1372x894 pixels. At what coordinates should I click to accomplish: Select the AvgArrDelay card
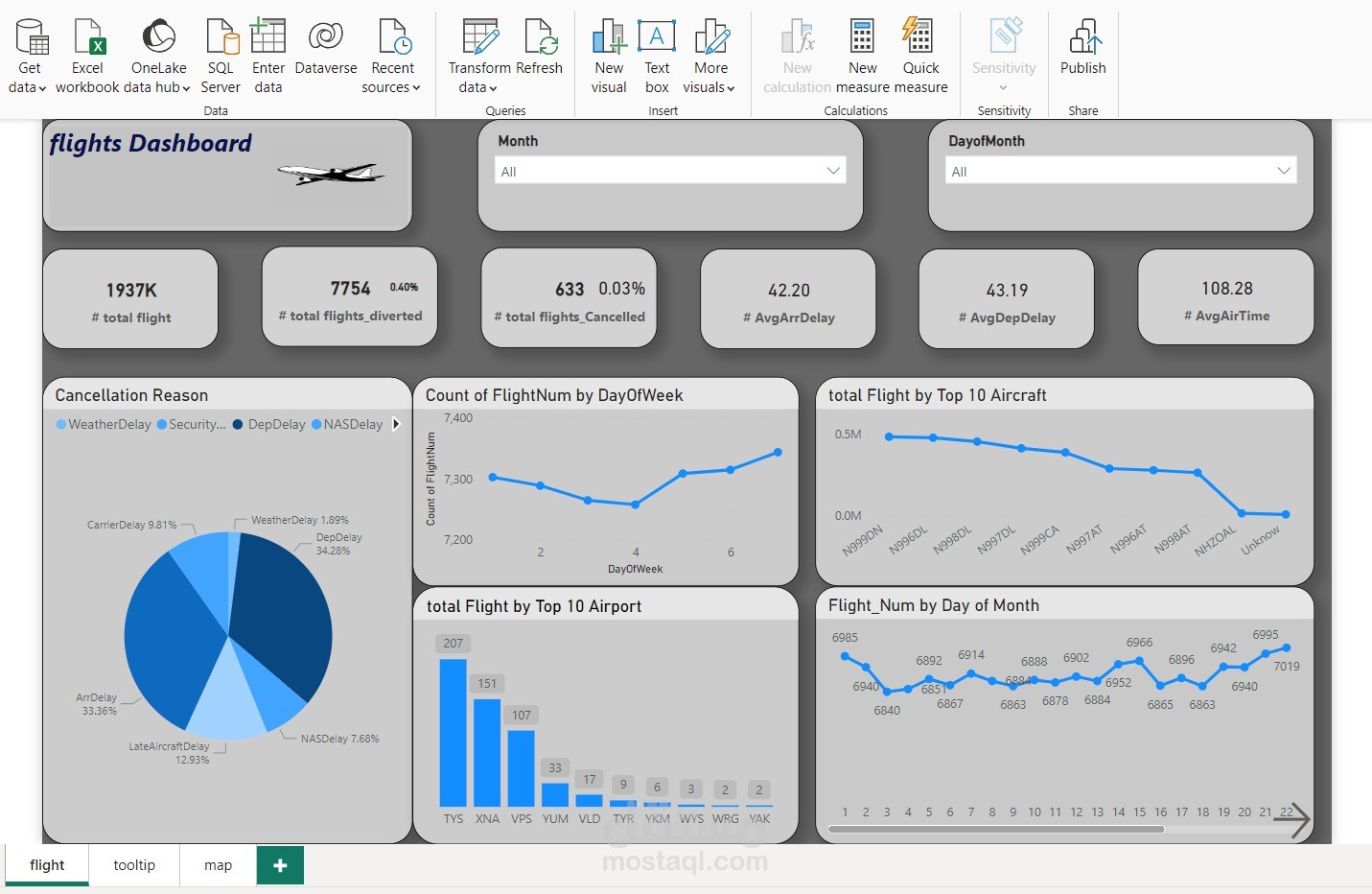[788, 299]
